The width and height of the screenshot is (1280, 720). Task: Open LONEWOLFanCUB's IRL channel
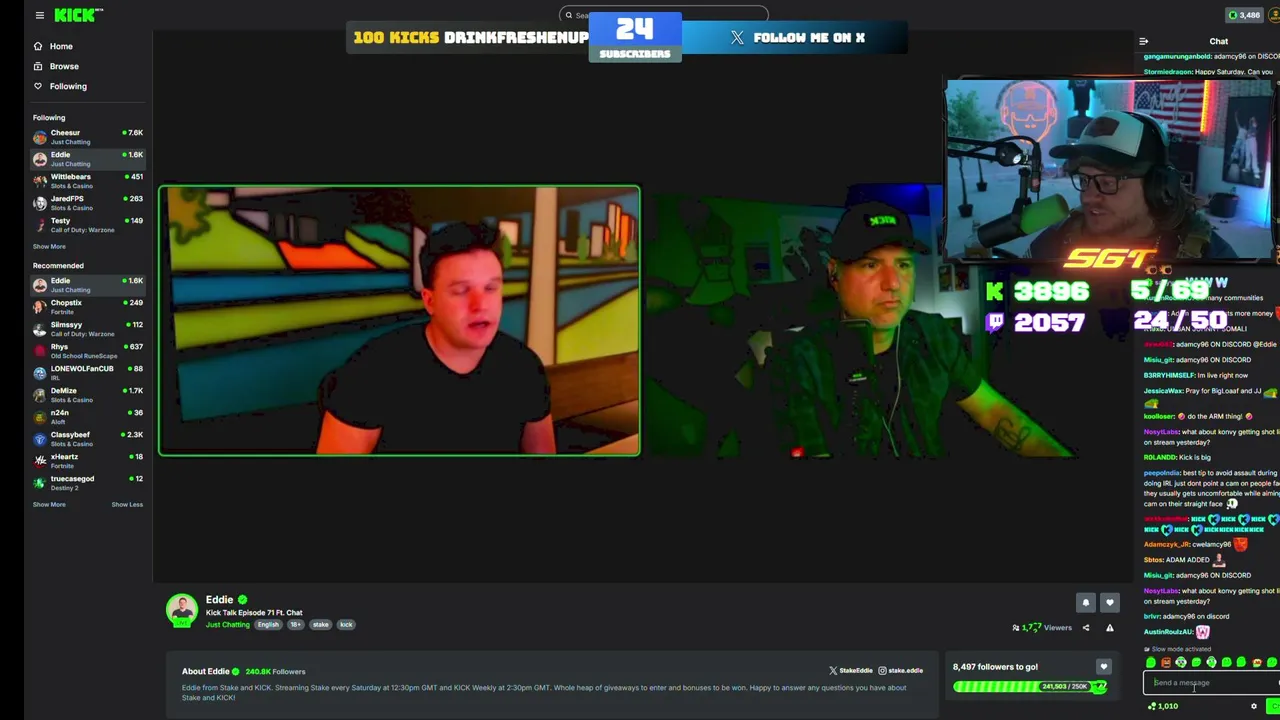(x=88, y=373)
